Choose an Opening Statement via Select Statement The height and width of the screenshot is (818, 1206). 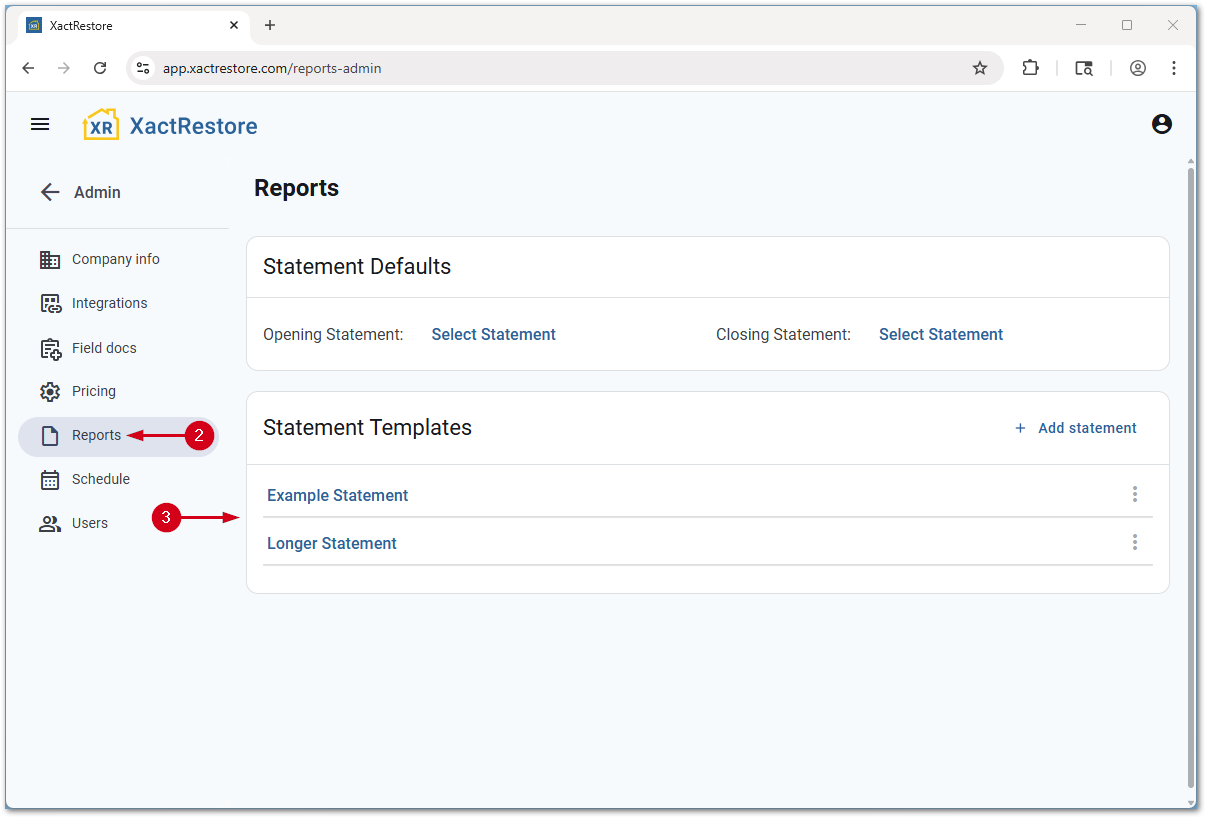pos(493,335)
